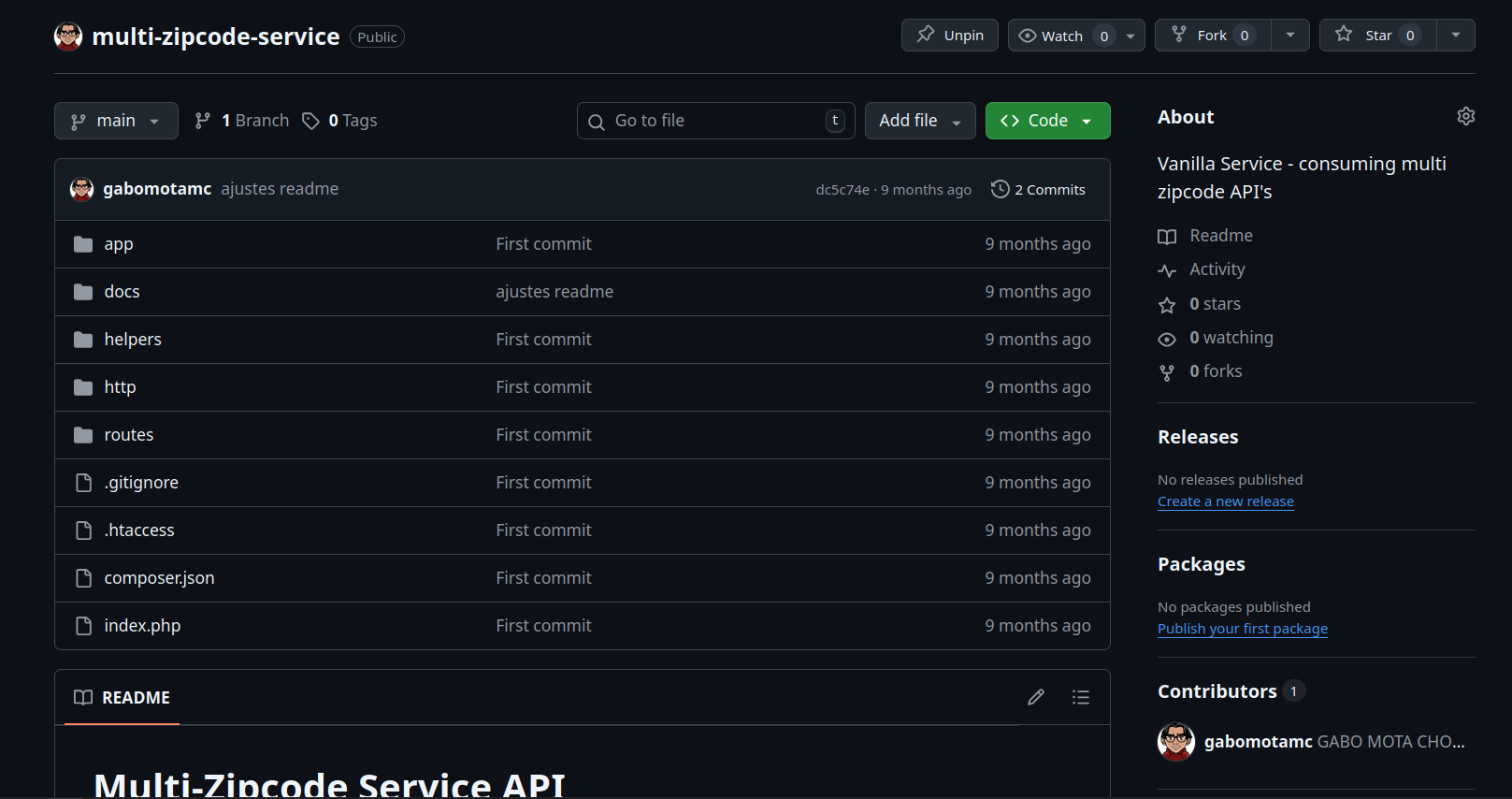Open the Activity link in About

click(x=1217, y=269)
